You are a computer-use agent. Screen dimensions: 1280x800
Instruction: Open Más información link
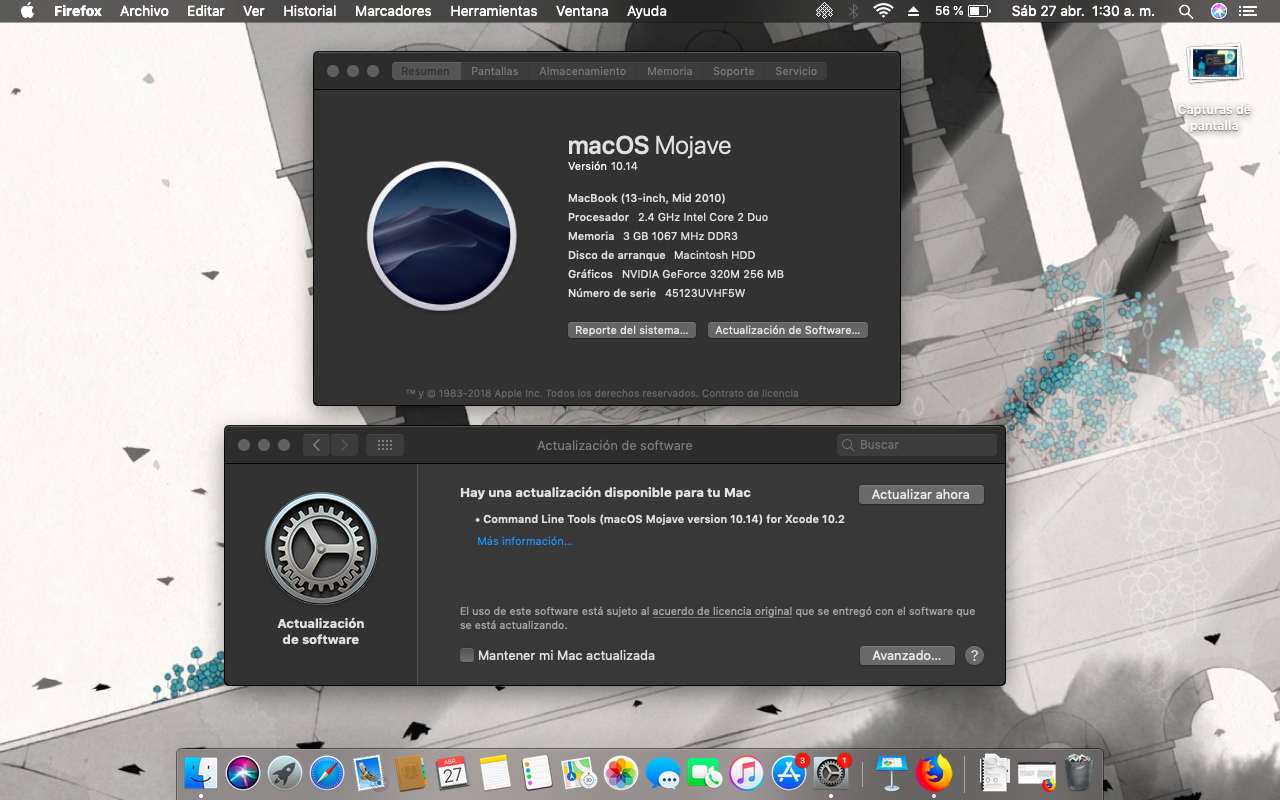(525, 541)
